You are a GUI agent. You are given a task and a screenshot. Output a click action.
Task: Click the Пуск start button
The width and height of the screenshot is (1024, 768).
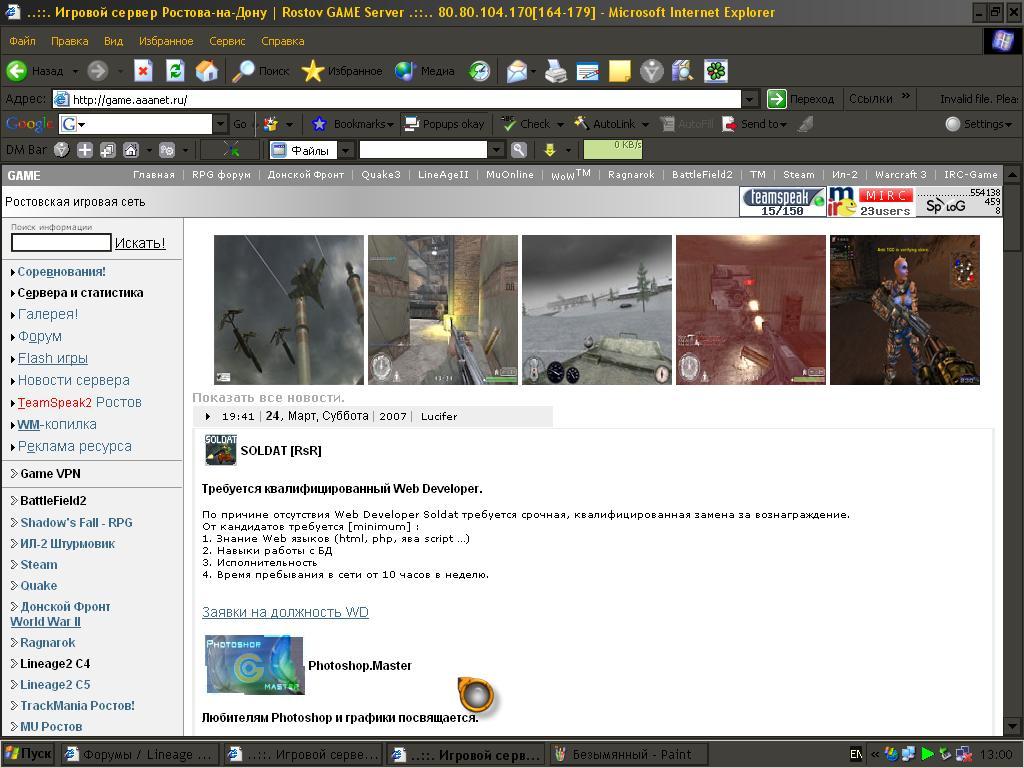28,754
